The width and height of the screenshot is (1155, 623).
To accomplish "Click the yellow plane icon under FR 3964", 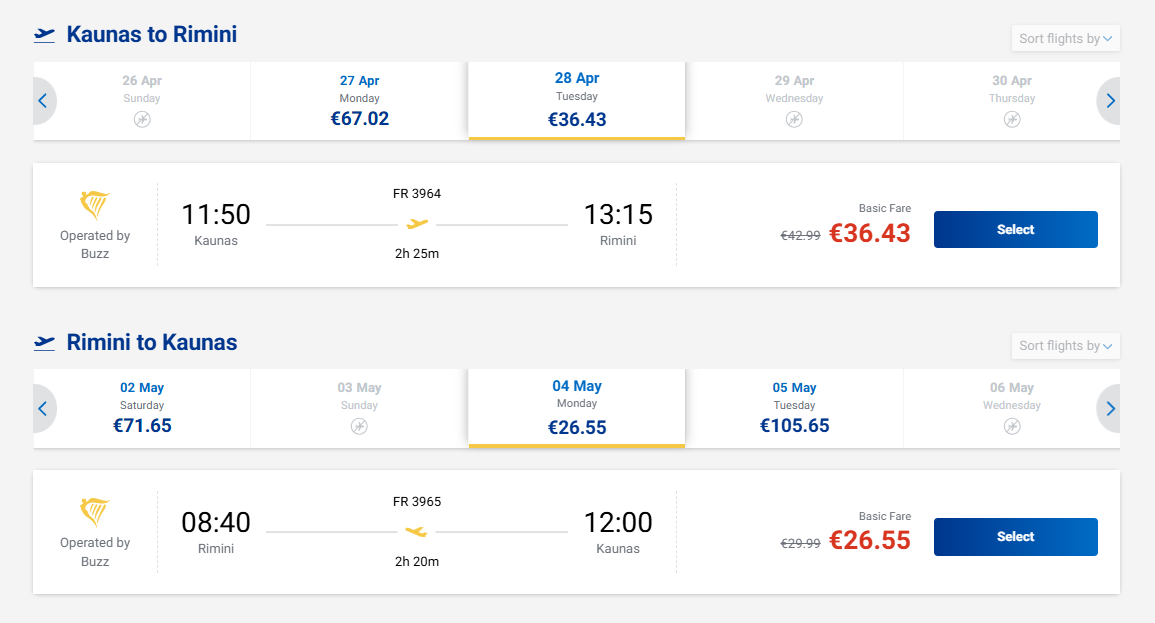I will pyautogui.click(x=417, y=224).
